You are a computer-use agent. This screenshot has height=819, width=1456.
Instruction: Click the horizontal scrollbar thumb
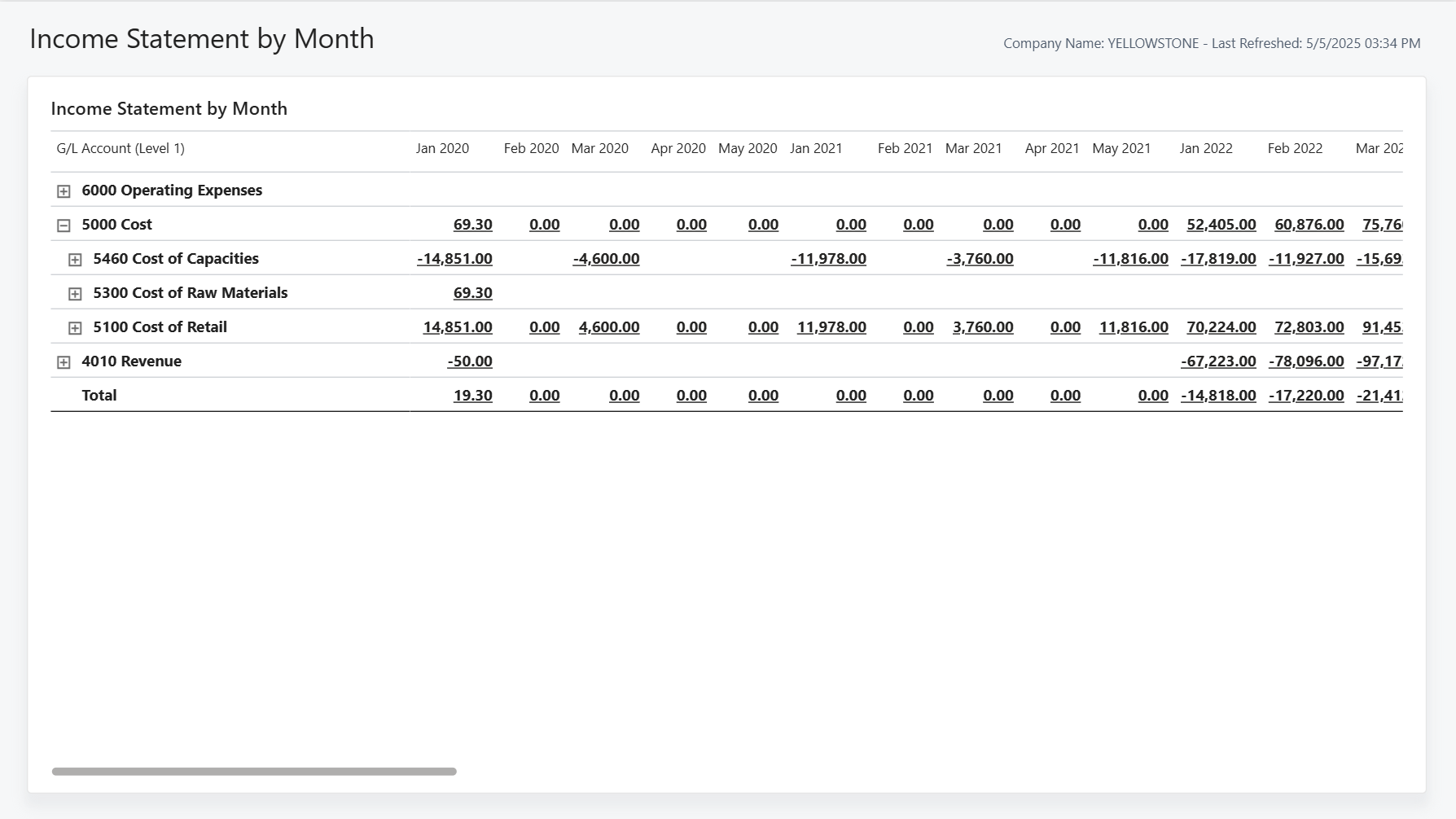pyautogui.click(x=254, y=771)
